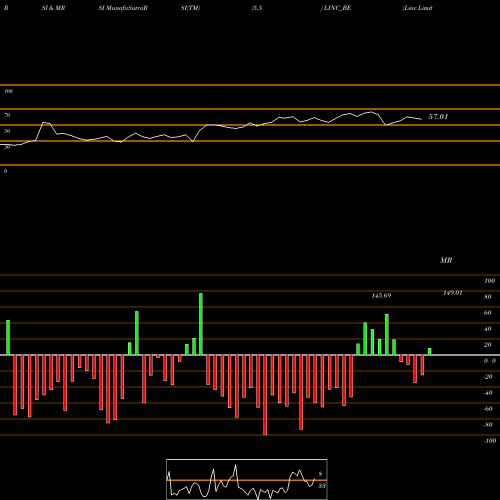
Task: Click the '(Linc Limit' company name text
Action: (x=418, y=8)
